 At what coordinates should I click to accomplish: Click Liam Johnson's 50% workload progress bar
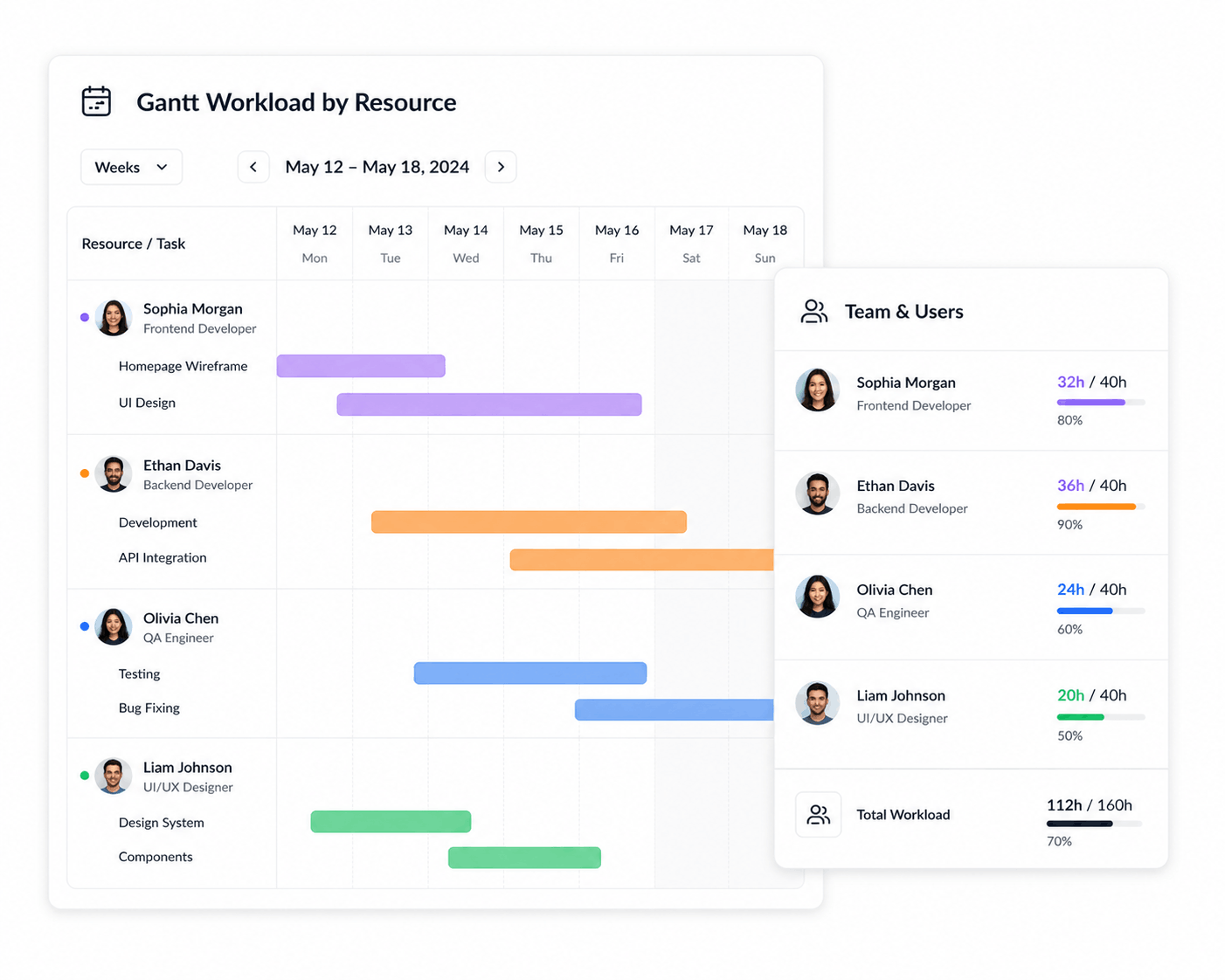1101,717
